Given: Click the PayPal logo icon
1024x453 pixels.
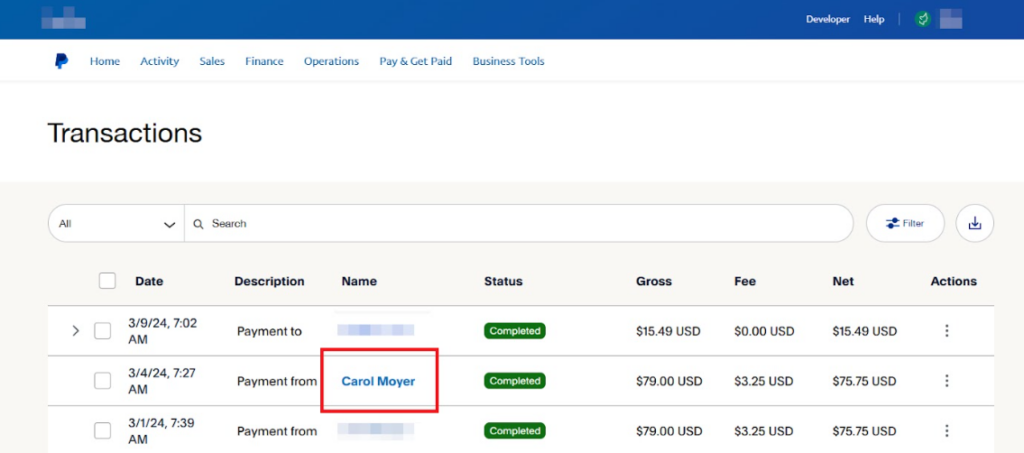Looking at the screenshot, I should click(x=61, y=61).
